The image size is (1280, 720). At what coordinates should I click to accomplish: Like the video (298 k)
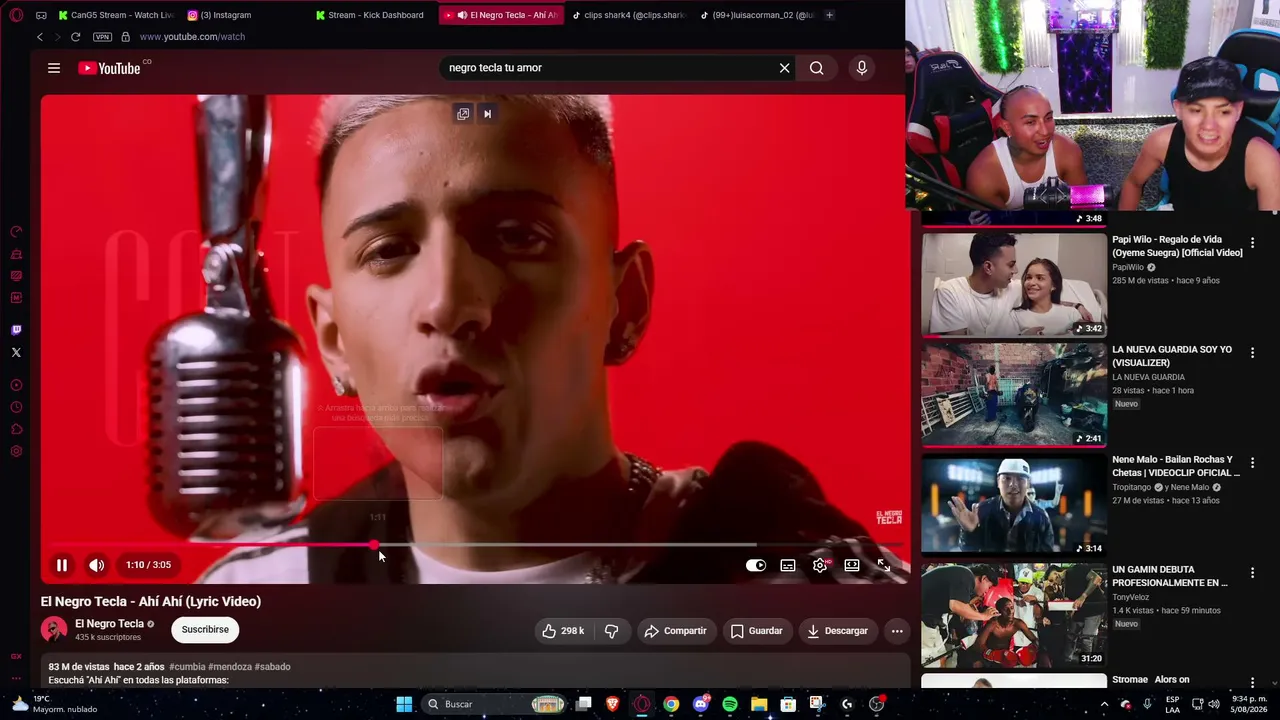[x=563, y=631]
